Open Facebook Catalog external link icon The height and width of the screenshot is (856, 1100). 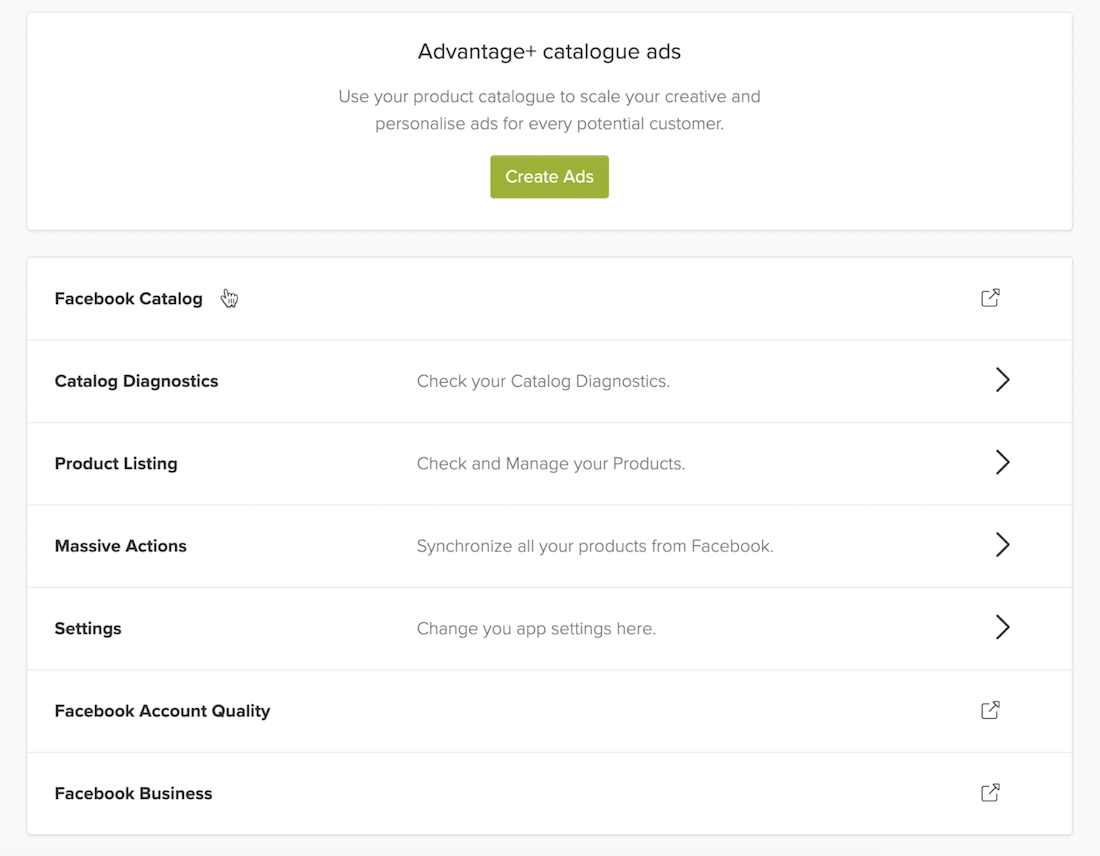pos(990,298)
